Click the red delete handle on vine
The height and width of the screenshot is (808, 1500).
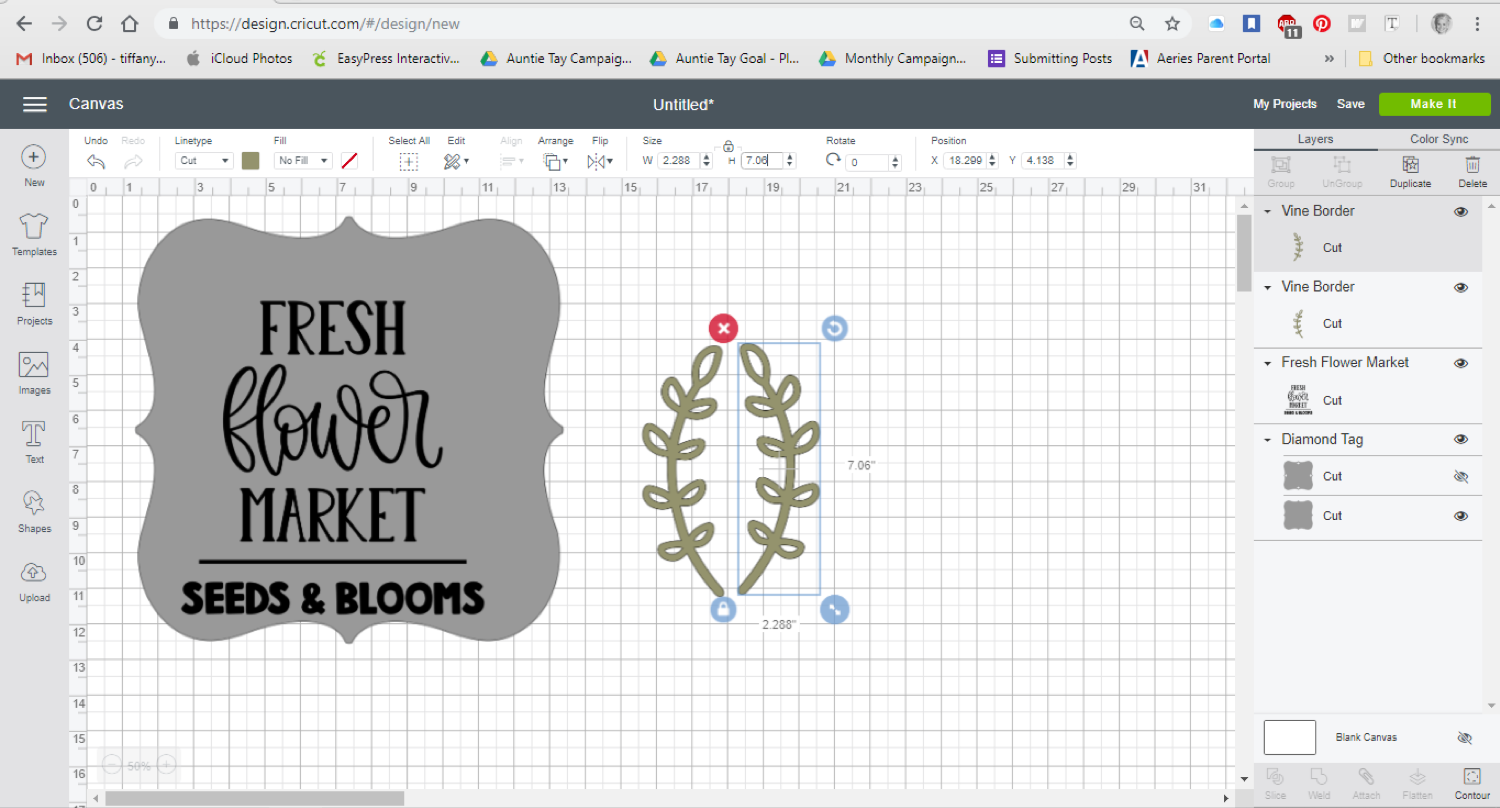[723, 328]
